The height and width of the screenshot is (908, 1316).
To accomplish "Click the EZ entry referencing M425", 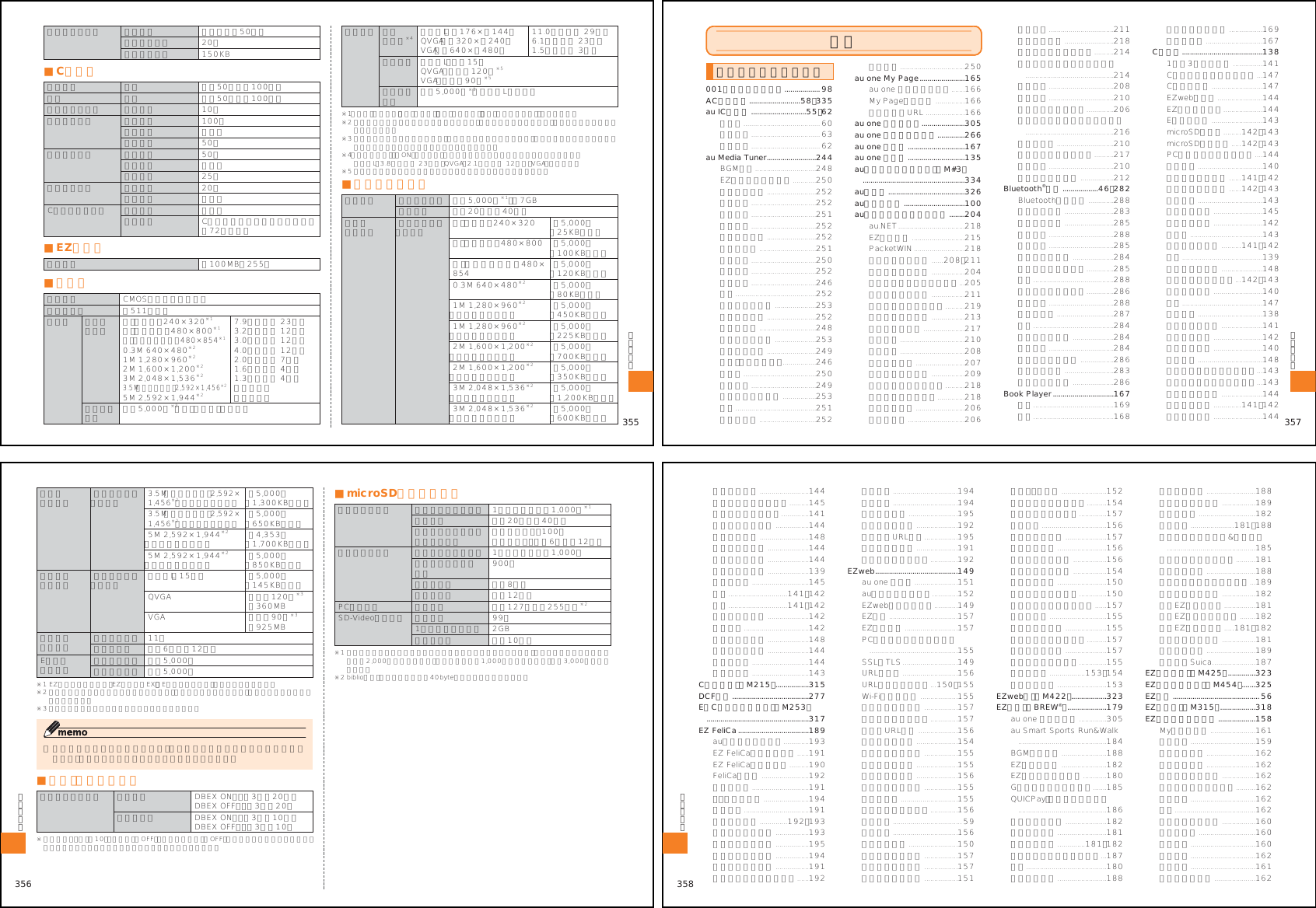I will click(1209, 673).
